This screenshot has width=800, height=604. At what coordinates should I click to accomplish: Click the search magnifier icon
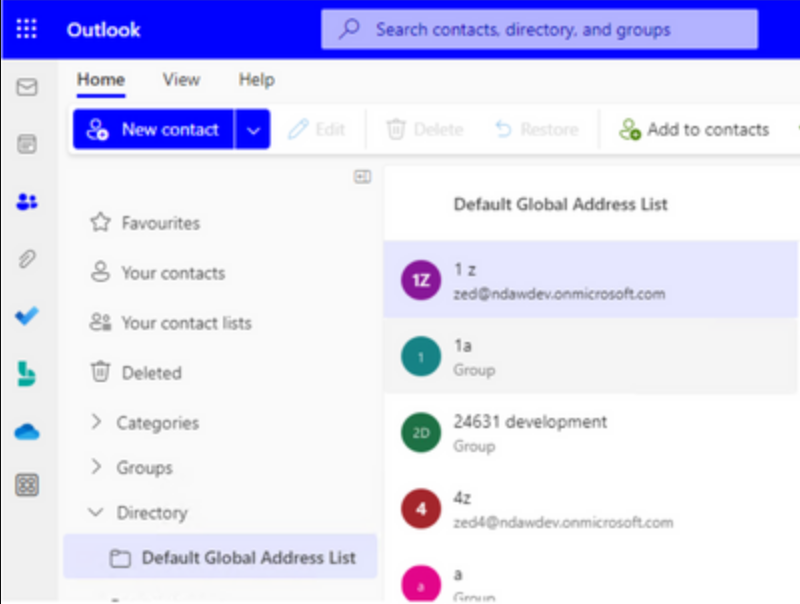coord(347,31)
